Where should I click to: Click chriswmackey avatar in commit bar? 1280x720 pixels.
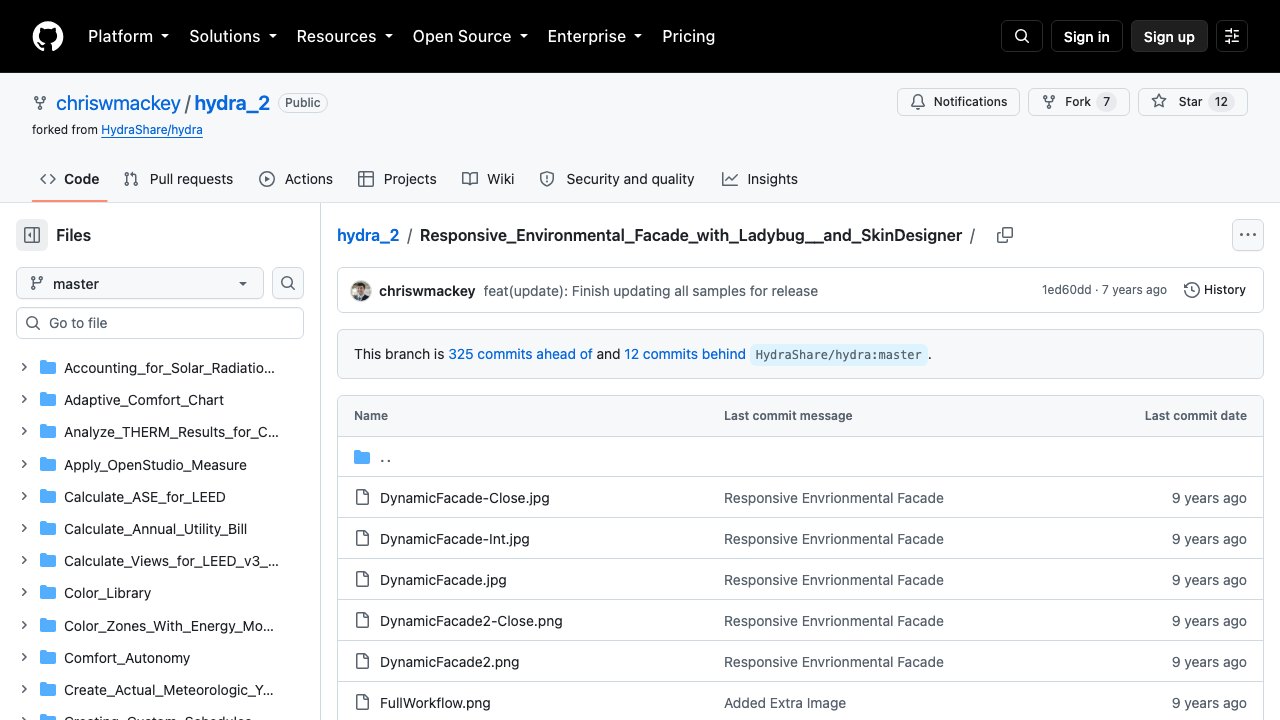(361, 291)
